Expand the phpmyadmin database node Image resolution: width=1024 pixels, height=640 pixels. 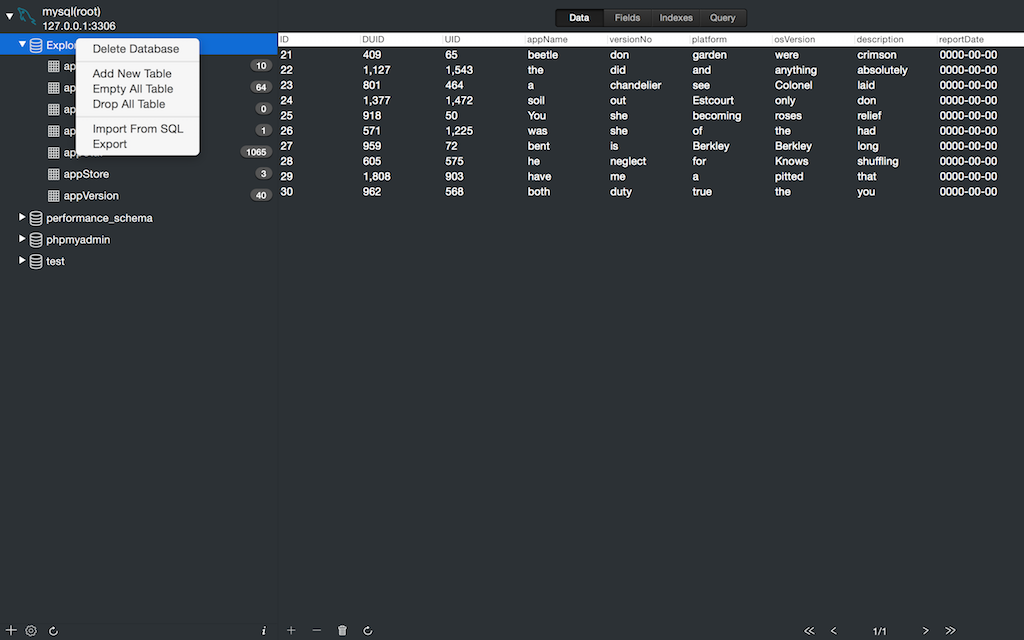tap(23, 239)
